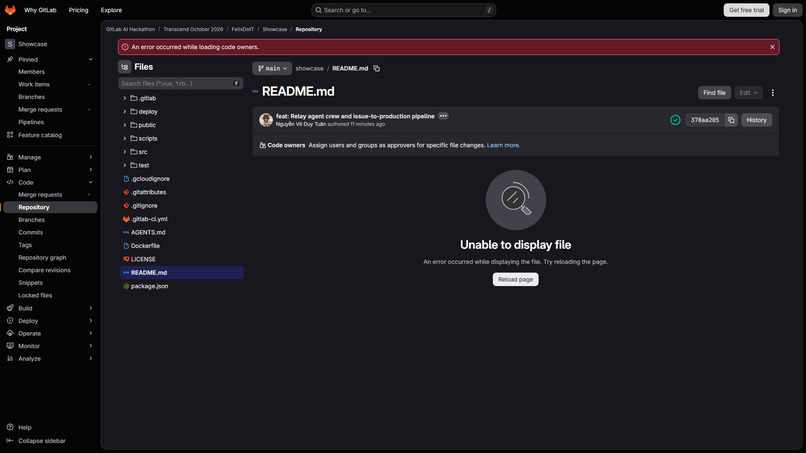This screenshot has width=806, height=453.
Task: Expand the test folder
Action: click(x=124, y=165)
